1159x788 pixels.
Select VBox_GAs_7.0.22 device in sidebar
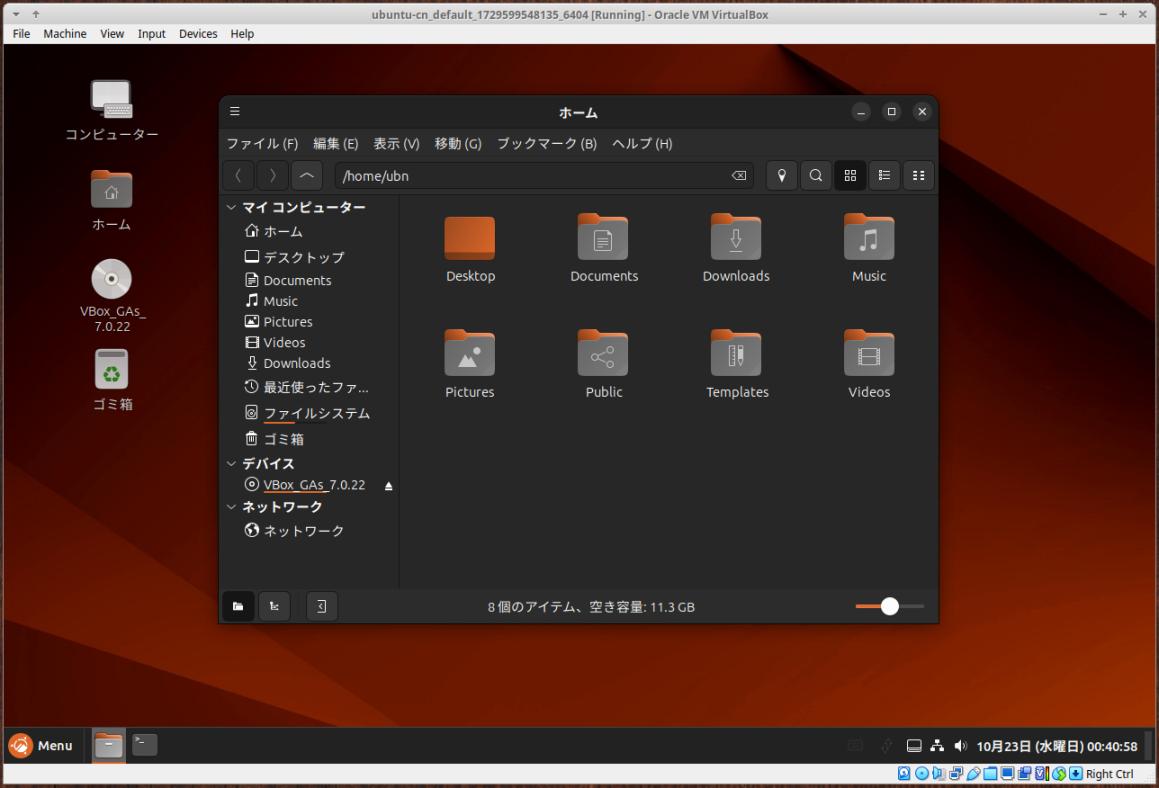coord(304,485)
